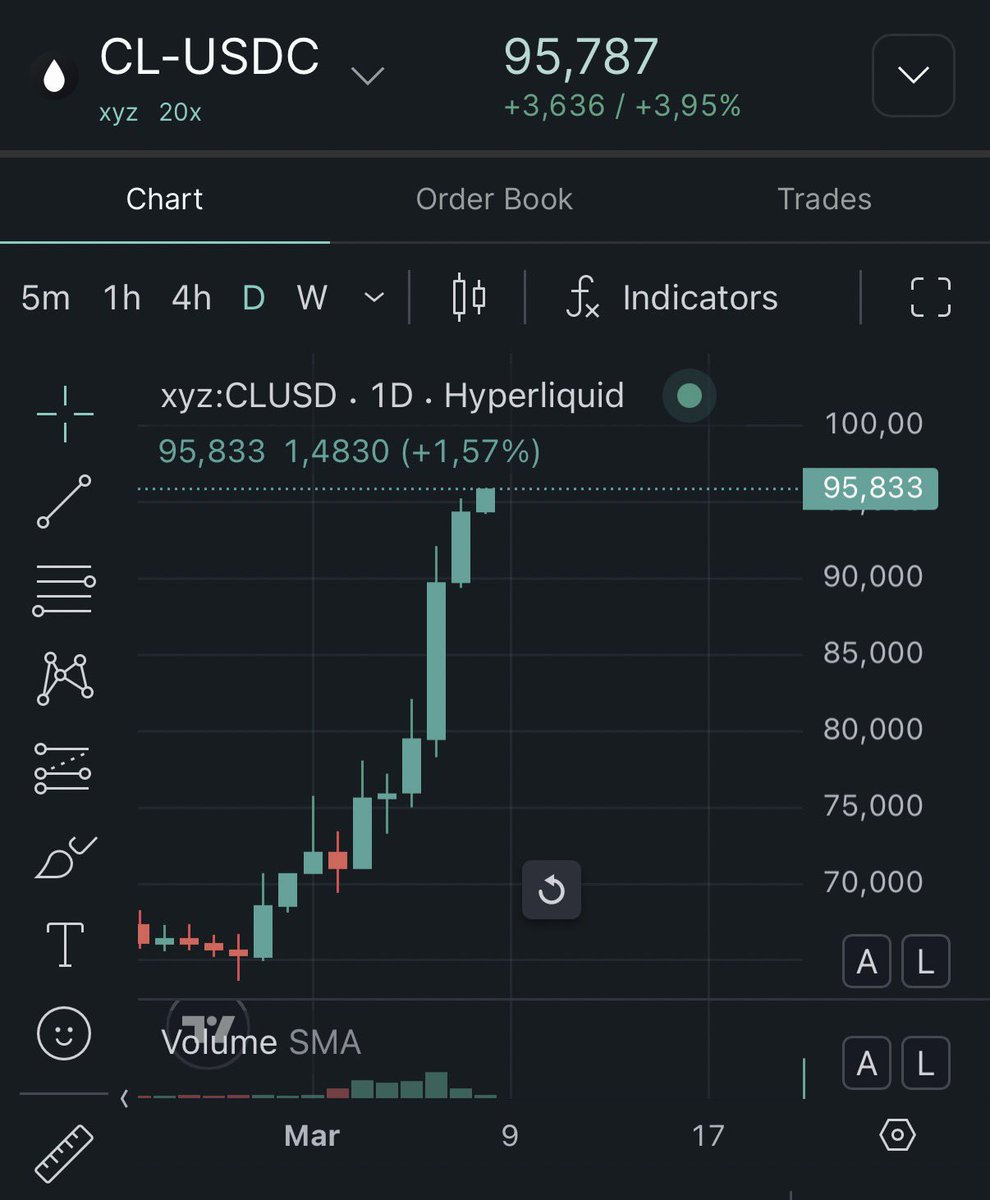
Task: Click the 75,000 price axis label
Action: pos(873,805)
